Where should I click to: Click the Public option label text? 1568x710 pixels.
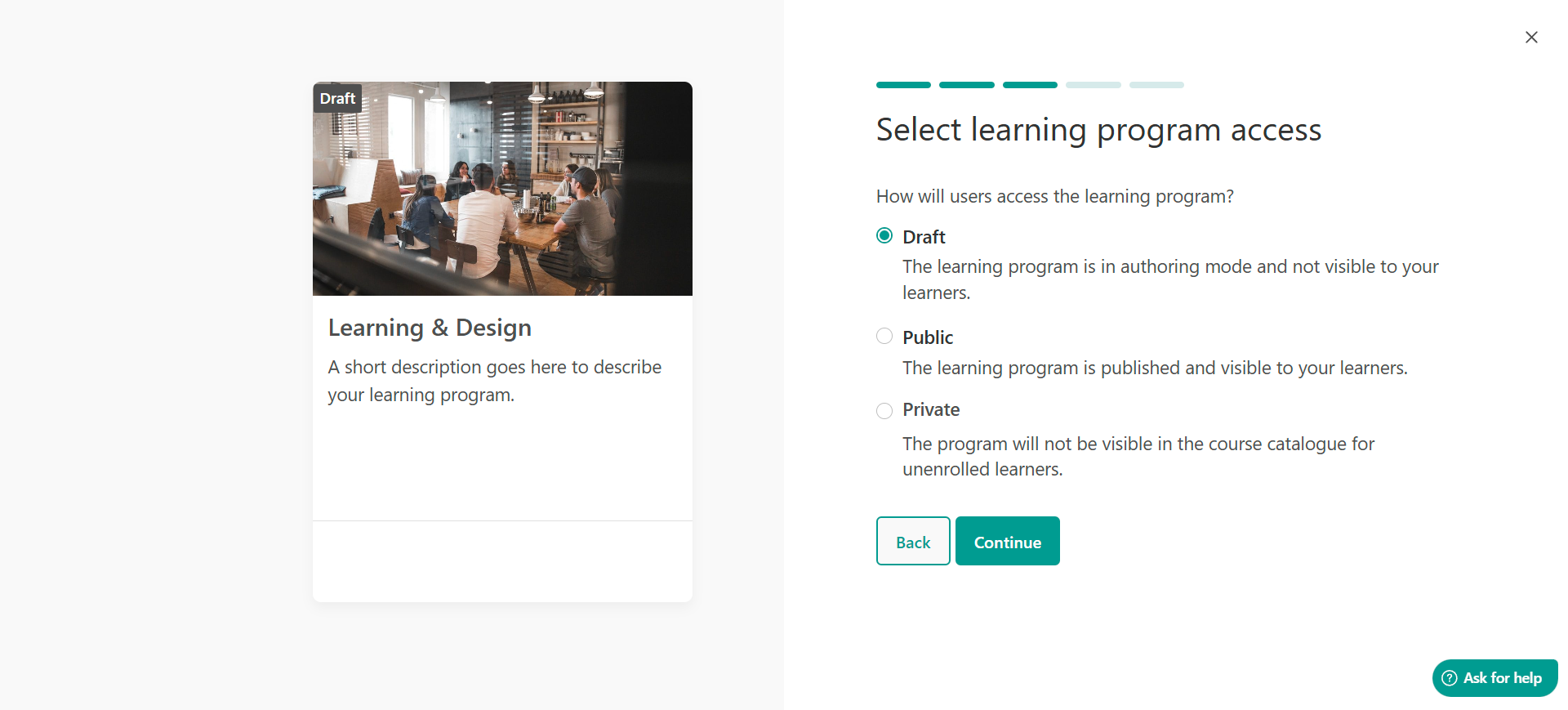(928, 337)
